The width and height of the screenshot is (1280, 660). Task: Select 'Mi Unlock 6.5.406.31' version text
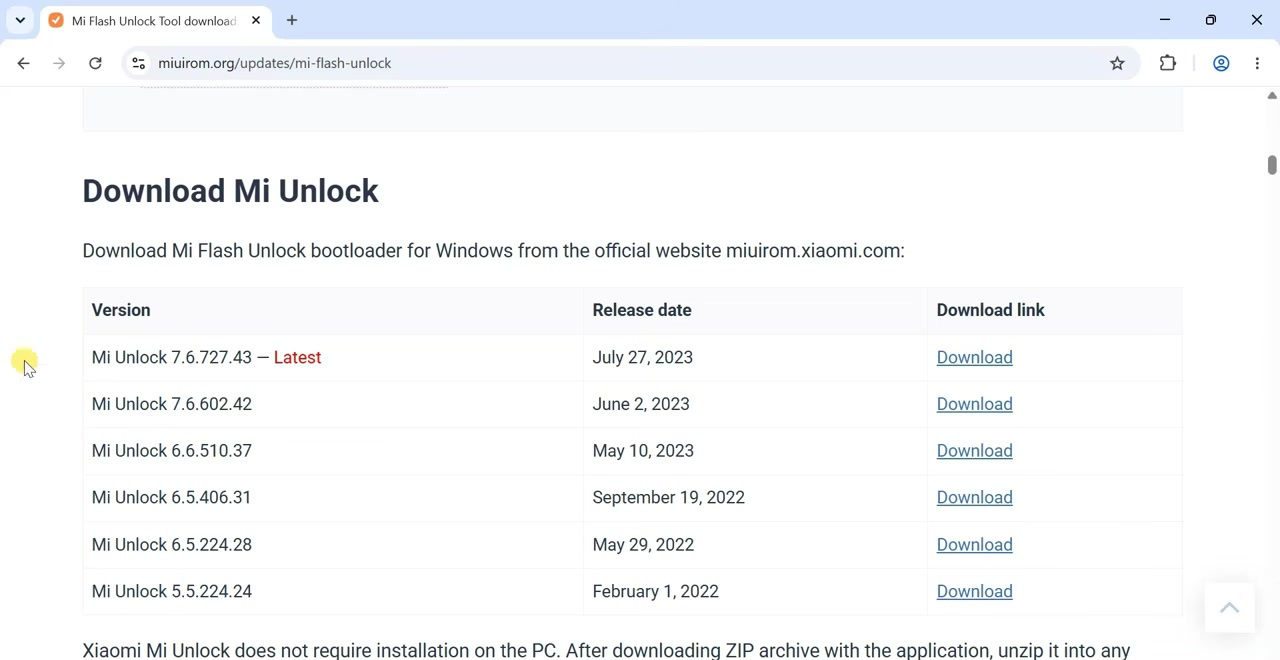171,497
